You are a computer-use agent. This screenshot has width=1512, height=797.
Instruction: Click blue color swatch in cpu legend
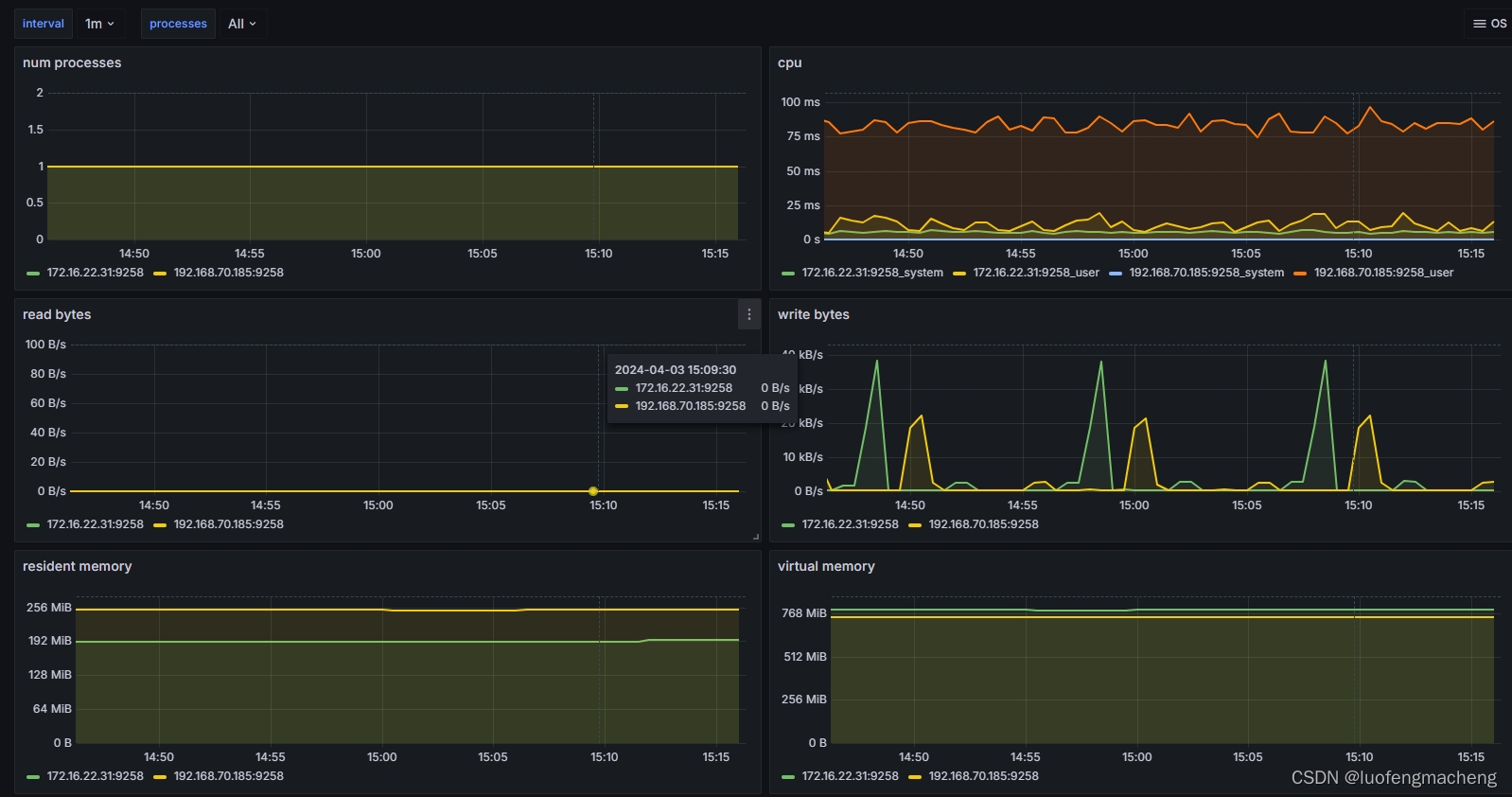coord(1116,274)
